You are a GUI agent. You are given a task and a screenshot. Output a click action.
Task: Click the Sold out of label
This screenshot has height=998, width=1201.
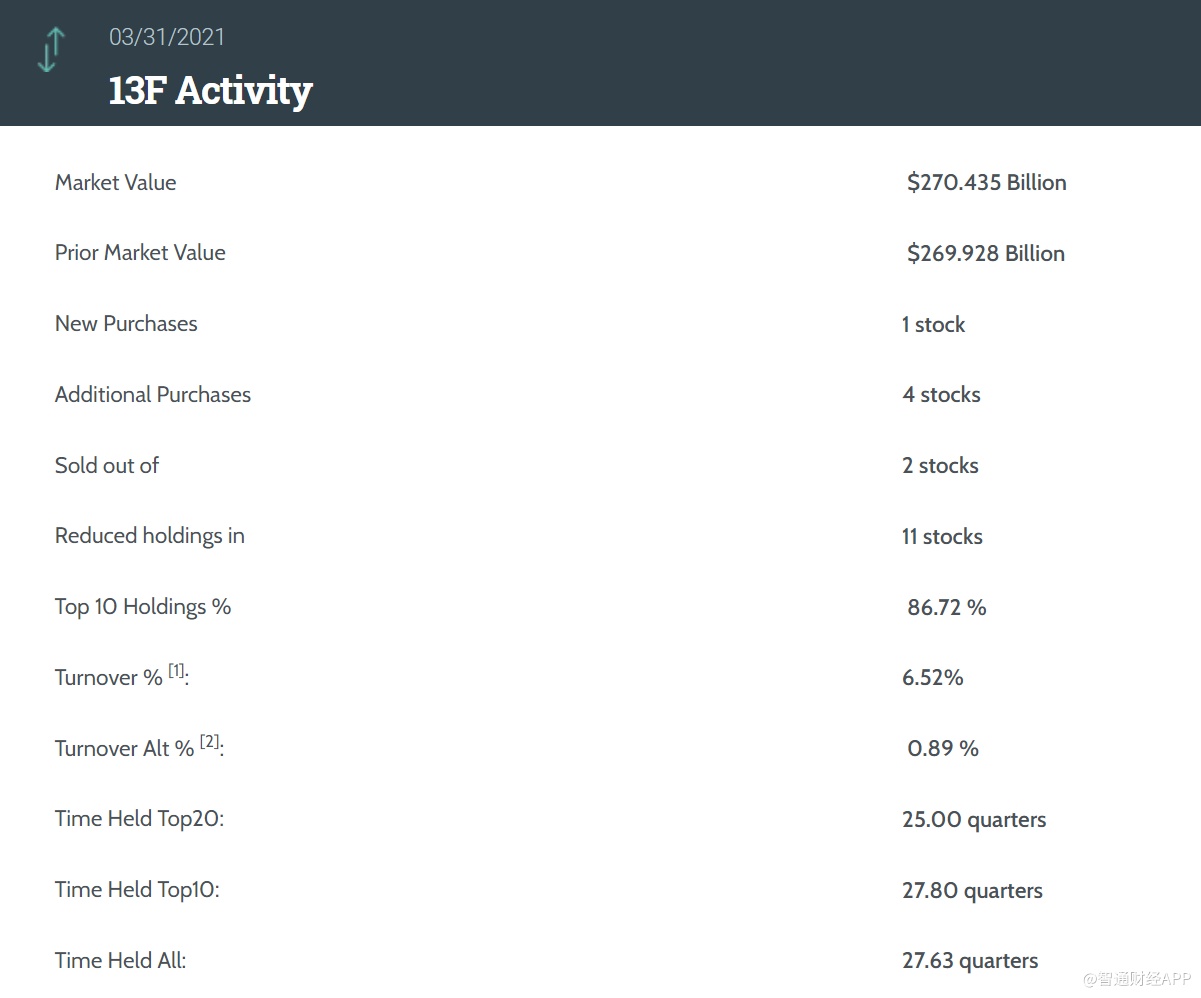tap(107, 466)
